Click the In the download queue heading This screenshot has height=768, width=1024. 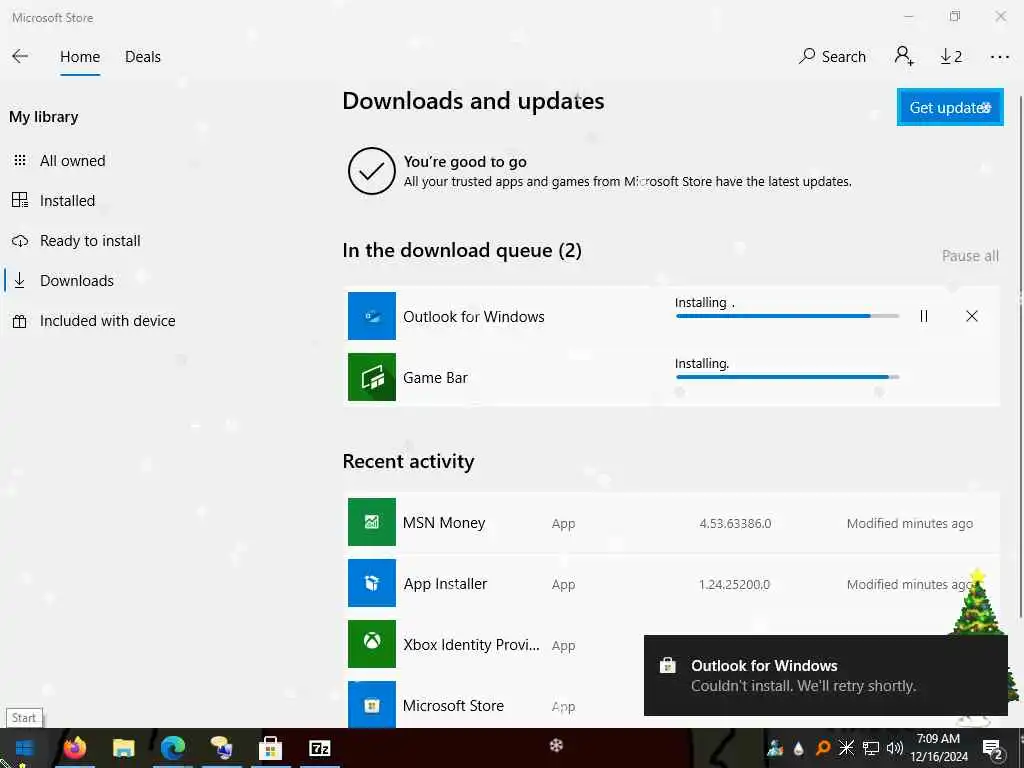coord(462,250)
